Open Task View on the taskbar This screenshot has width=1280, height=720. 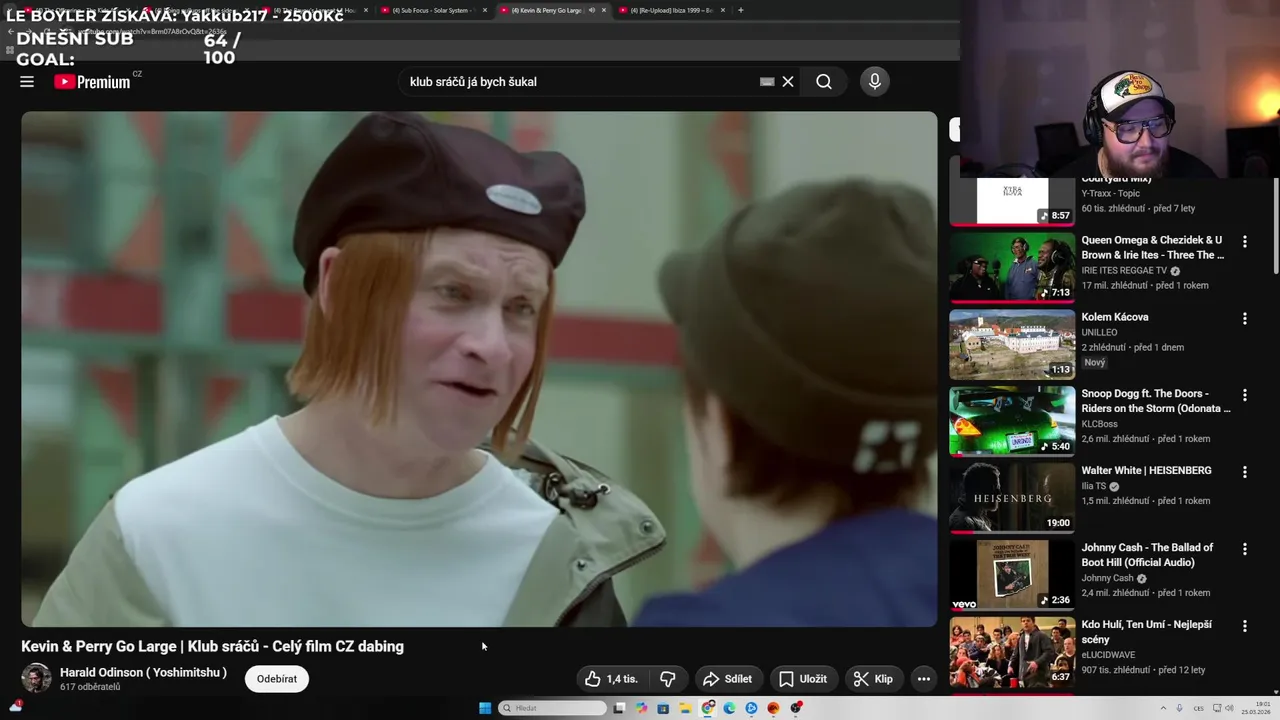coord(619,708)
